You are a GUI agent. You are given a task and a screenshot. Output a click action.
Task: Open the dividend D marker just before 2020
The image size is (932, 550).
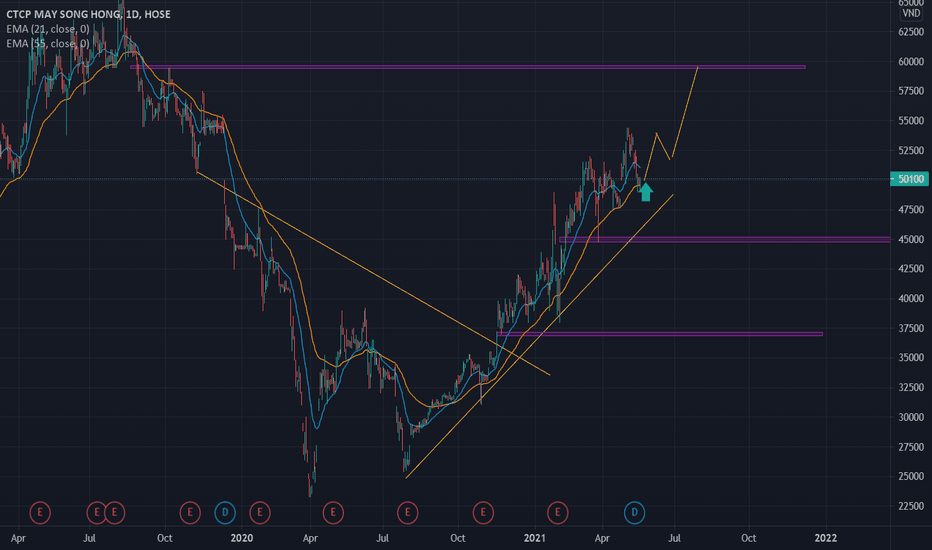pos(225,513)
